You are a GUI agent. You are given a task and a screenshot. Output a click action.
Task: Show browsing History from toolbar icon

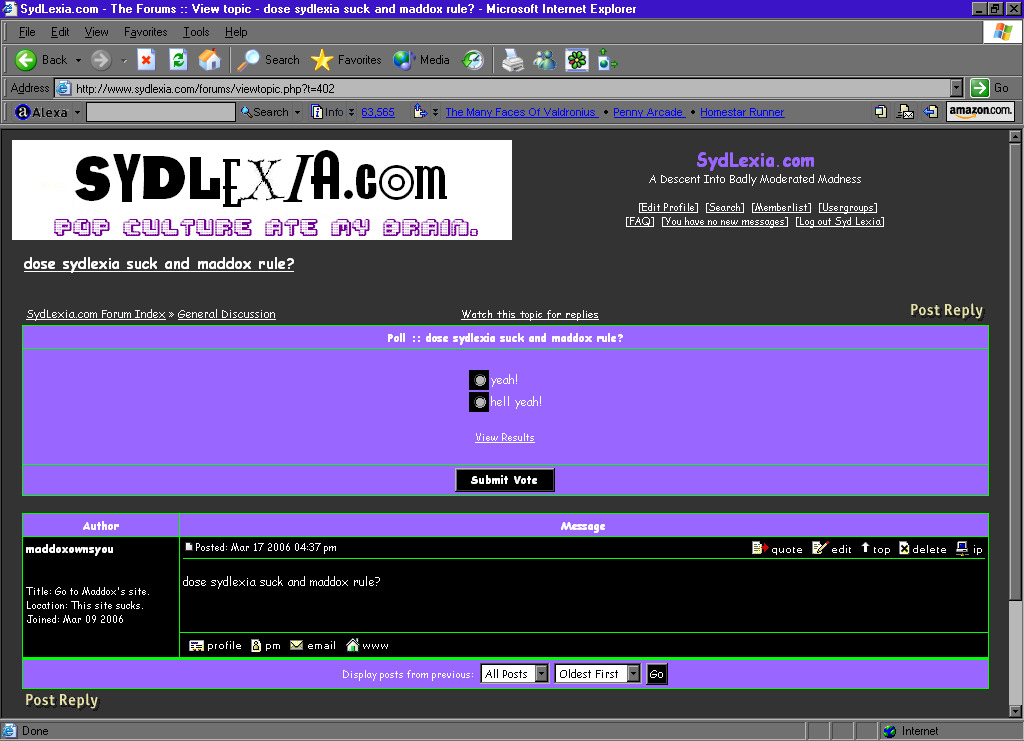tap(473, 60)
